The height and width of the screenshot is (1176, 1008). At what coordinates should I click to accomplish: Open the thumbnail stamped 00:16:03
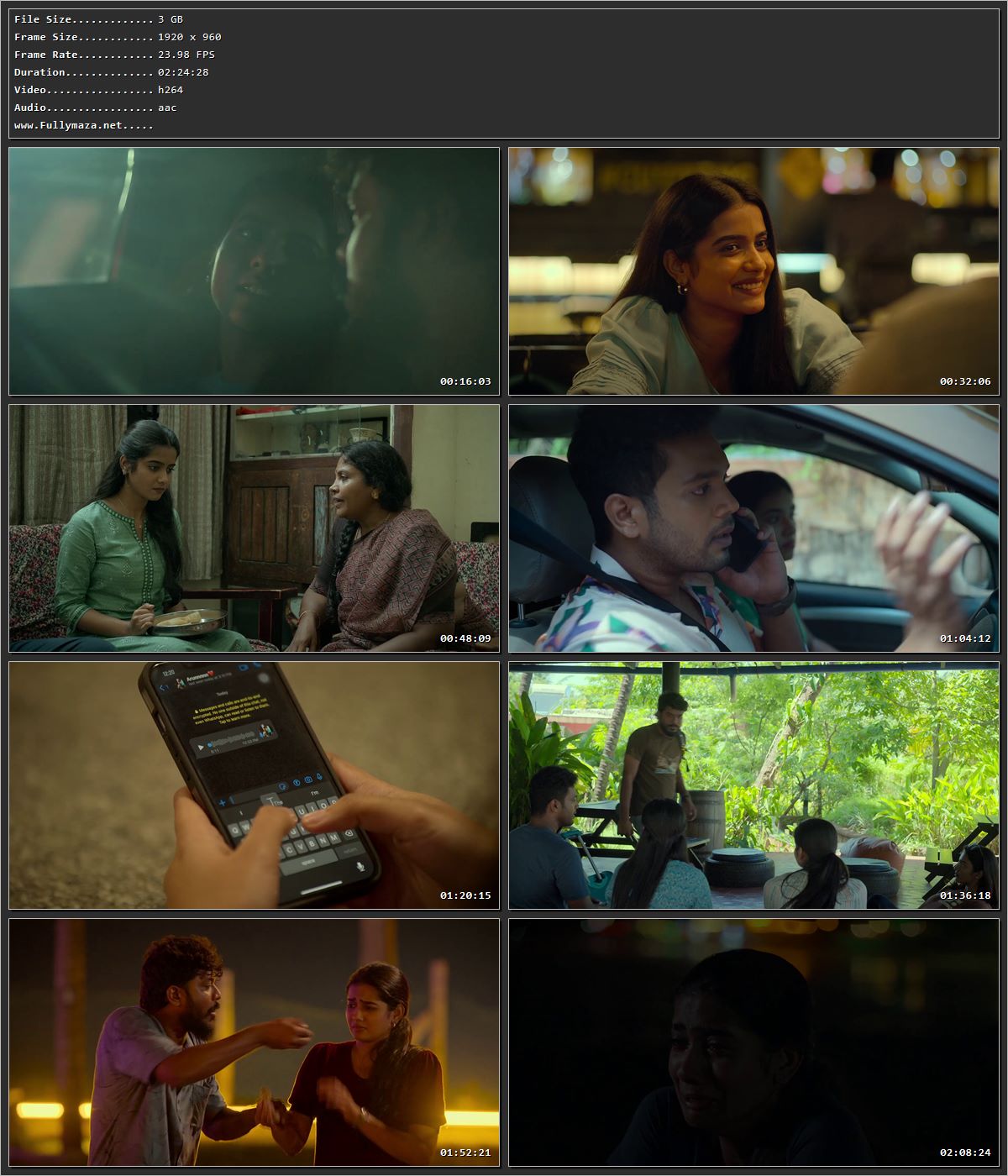[254, 271]
